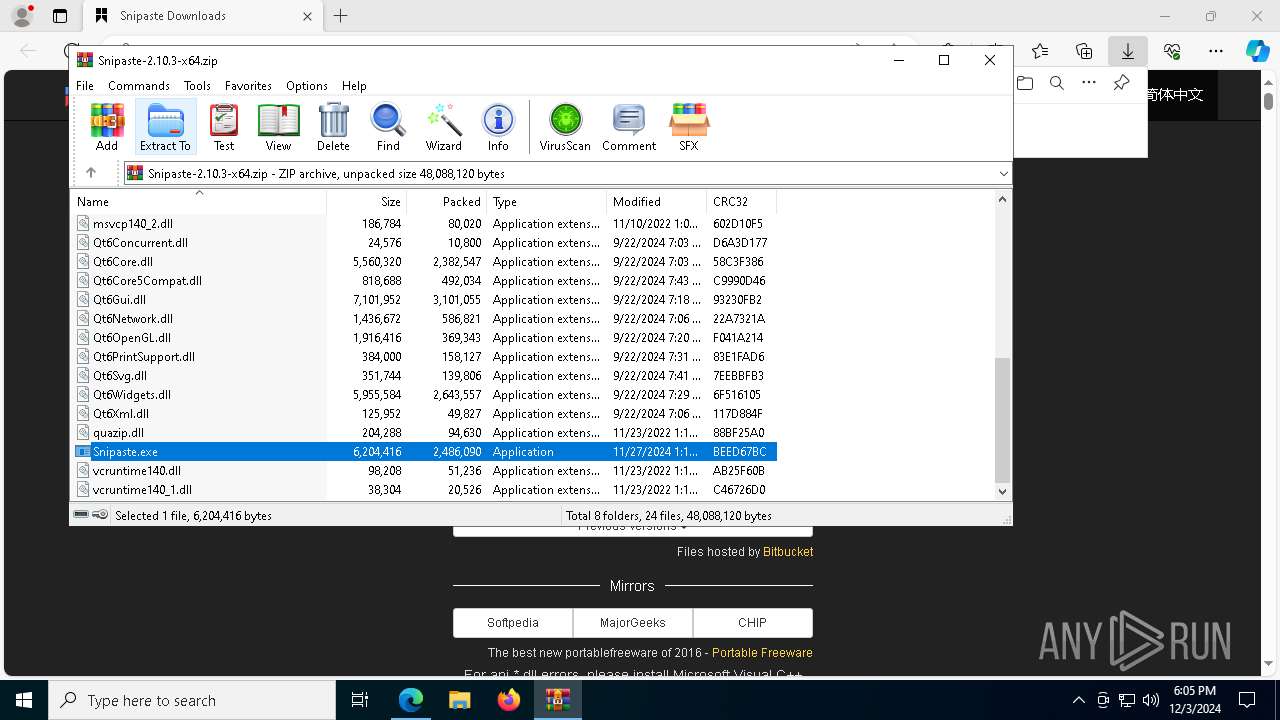Viewport: 1280px width, 720px height.
Task: Select quazip.dll file row
Action: (x=424, y=433)
